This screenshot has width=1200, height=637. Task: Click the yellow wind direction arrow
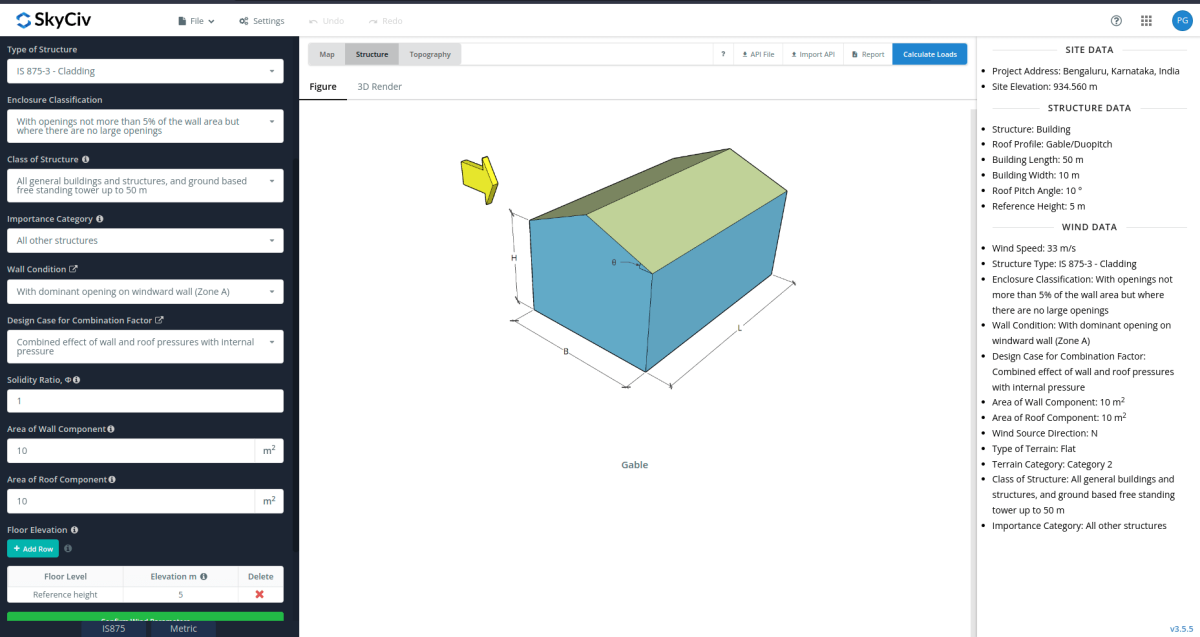[x=479, y=179]
